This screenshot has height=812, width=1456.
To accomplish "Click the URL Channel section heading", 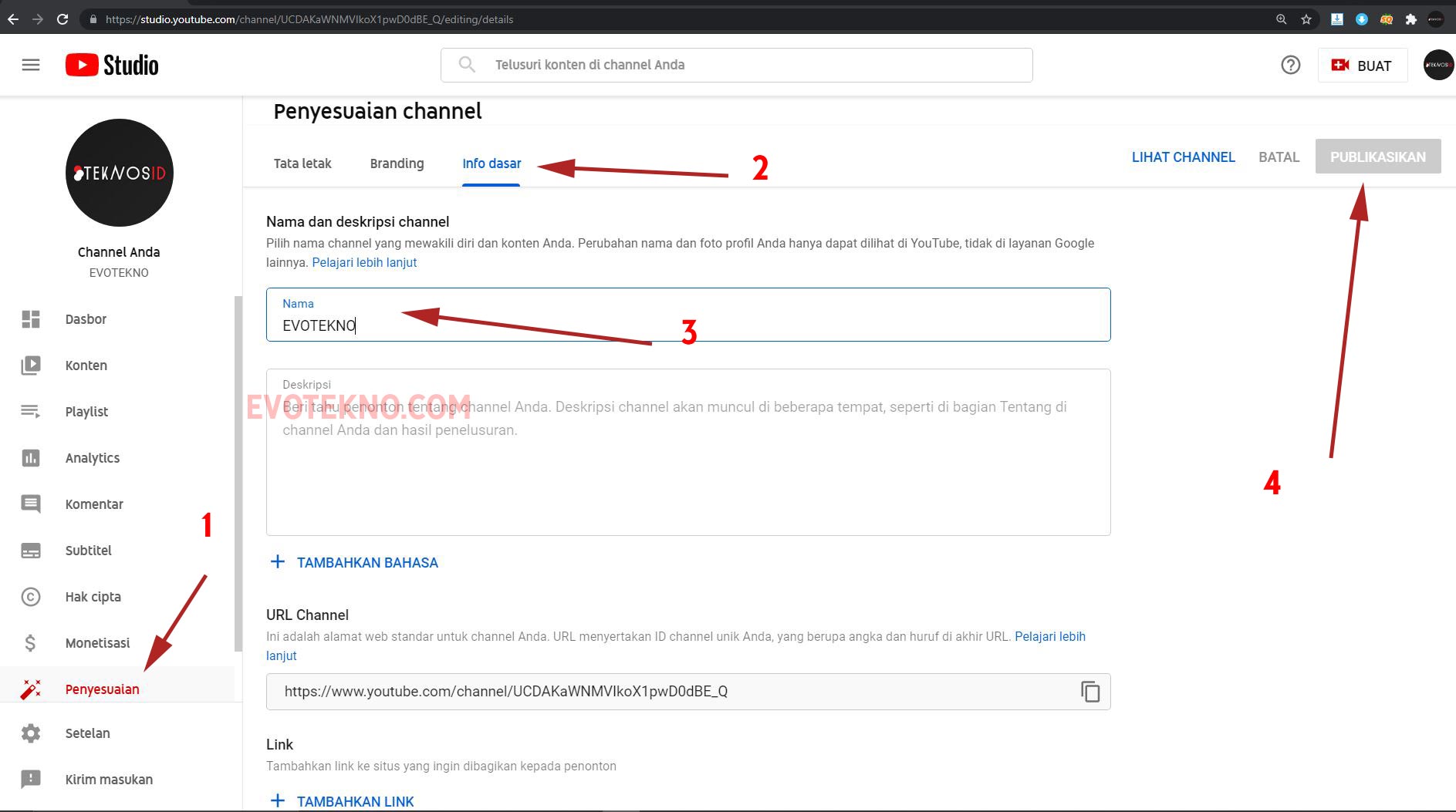I will [307, 615].
